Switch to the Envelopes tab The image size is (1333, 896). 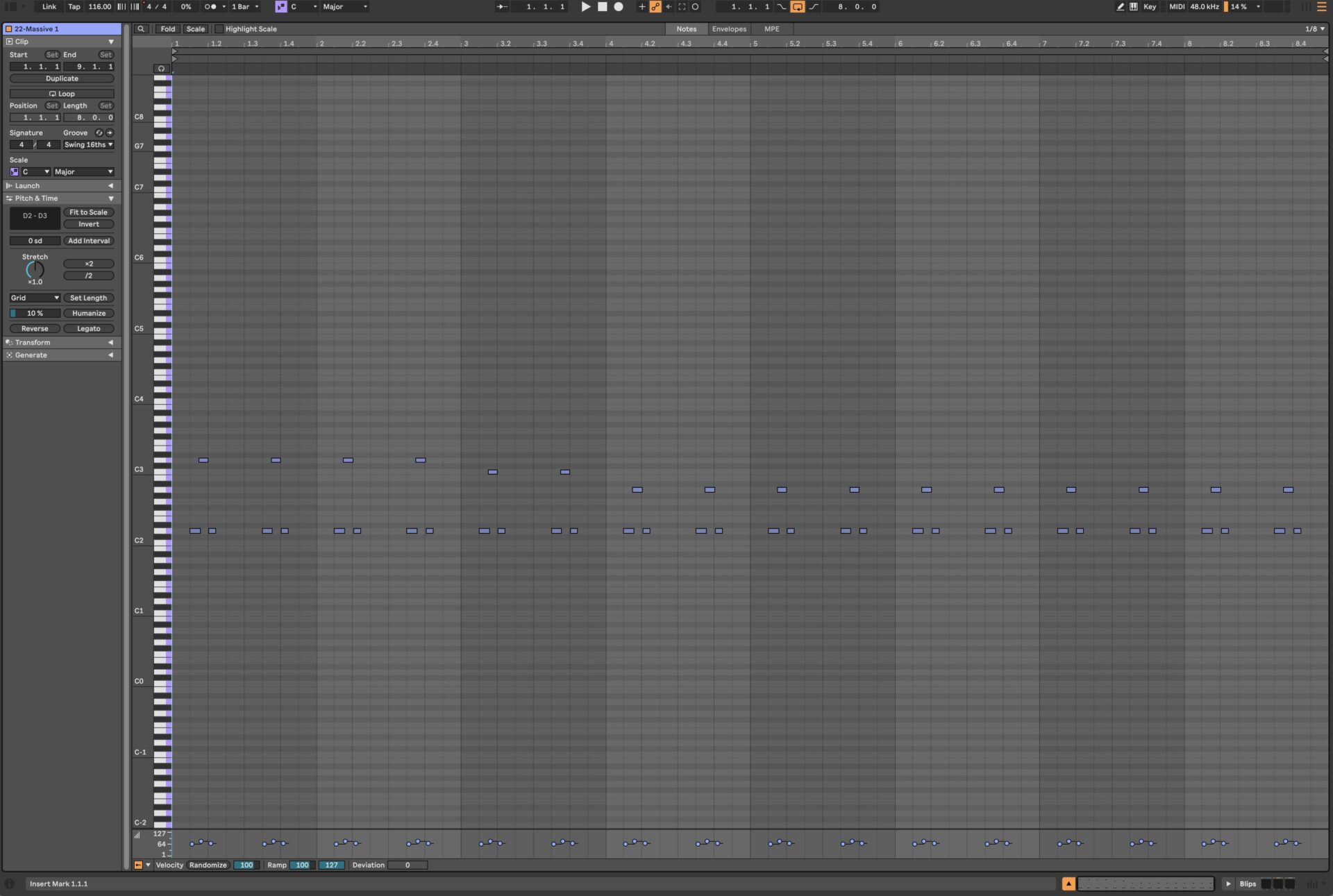pyautogui.click(x=729, y=29)
